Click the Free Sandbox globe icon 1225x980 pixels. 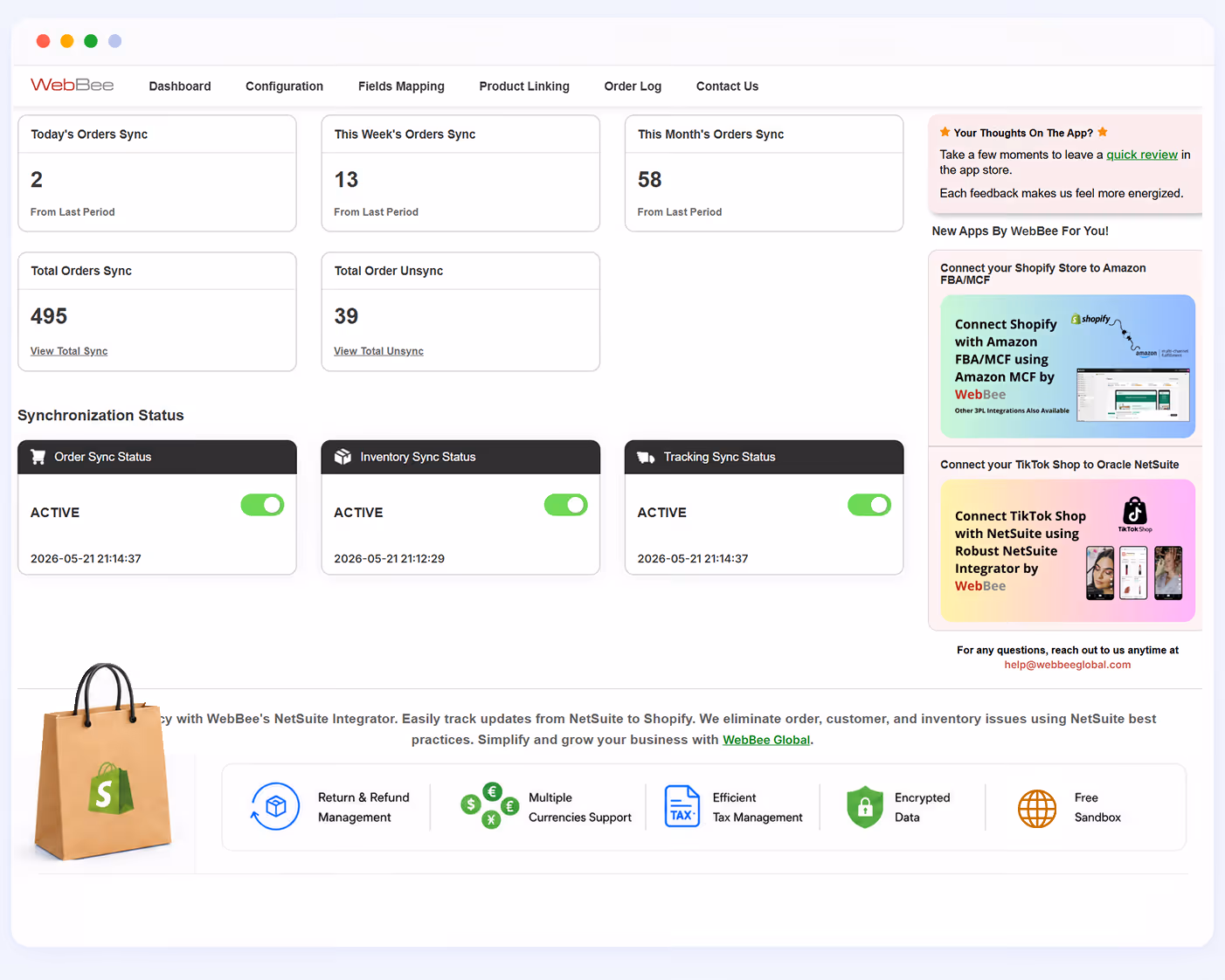click(x=1037, y=809)
